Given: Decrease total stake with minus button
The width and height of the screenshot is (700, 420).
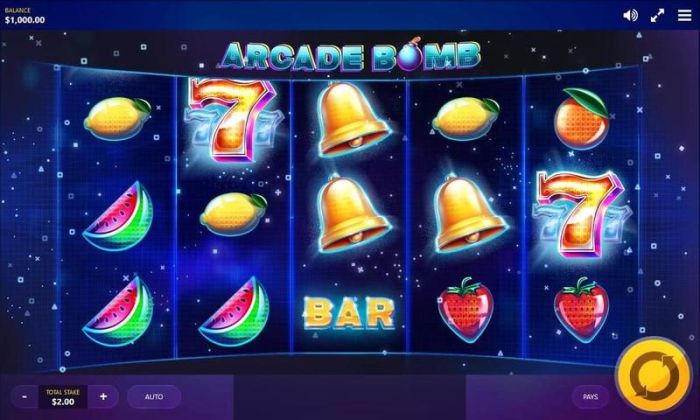Looking at the screenshot, I should coord(24,396).
